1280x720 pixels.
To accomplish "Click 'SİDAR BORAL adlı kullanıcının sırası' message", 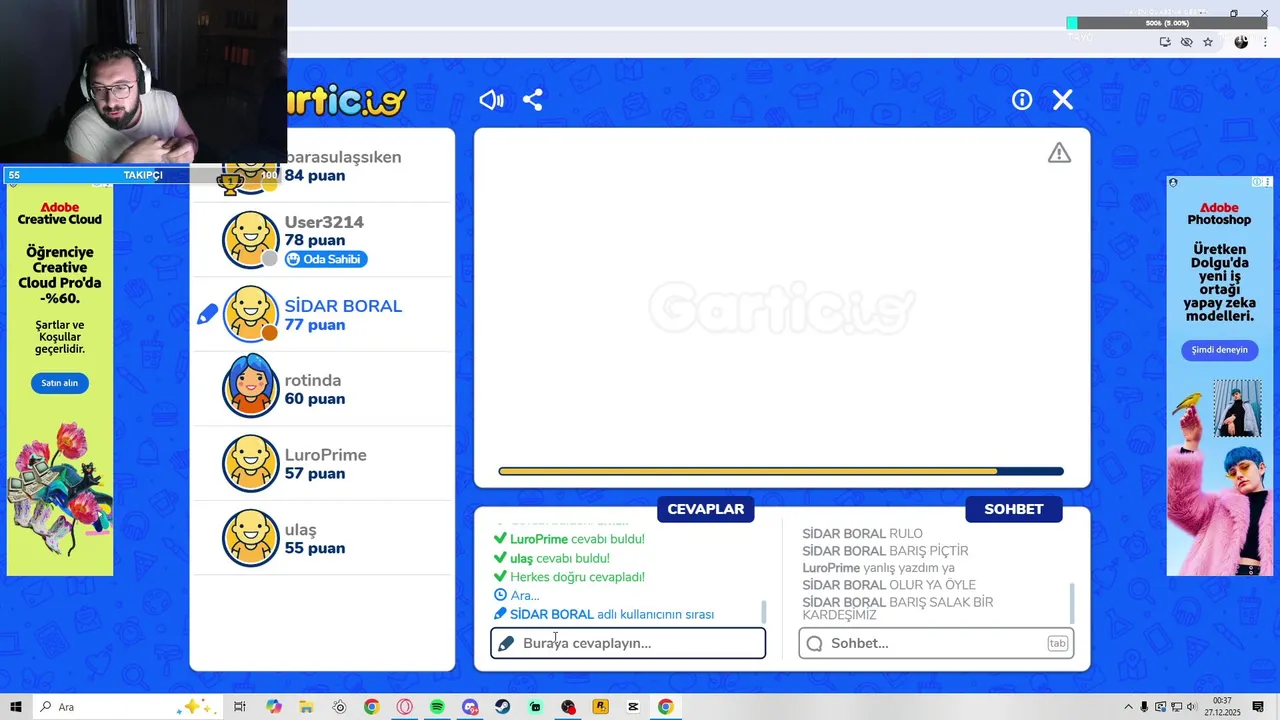I will [x=612, y=614].
